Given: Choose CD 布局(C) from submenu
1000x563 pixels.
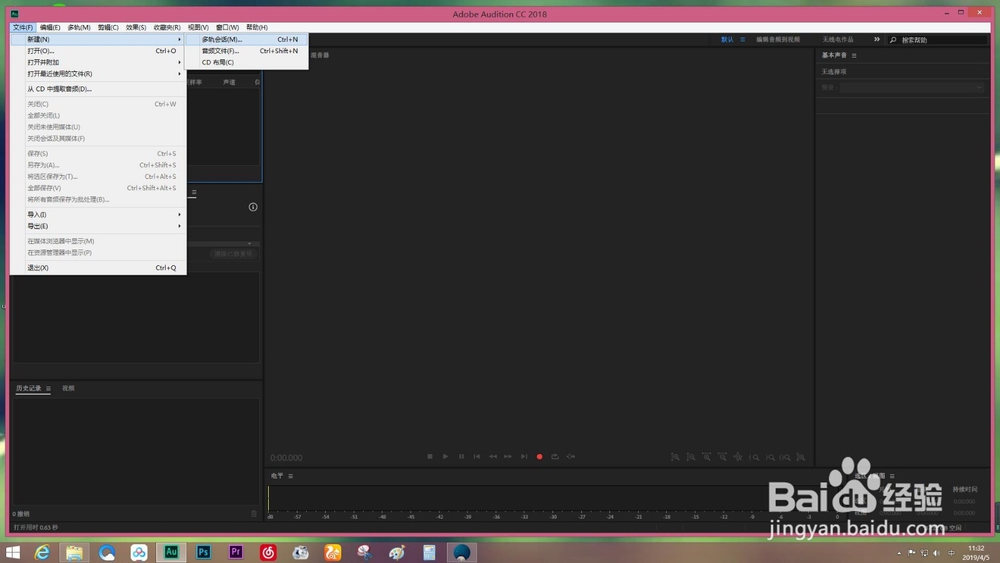Looking at the screenshot, I should pyautogui.click(x=247, y=62).
